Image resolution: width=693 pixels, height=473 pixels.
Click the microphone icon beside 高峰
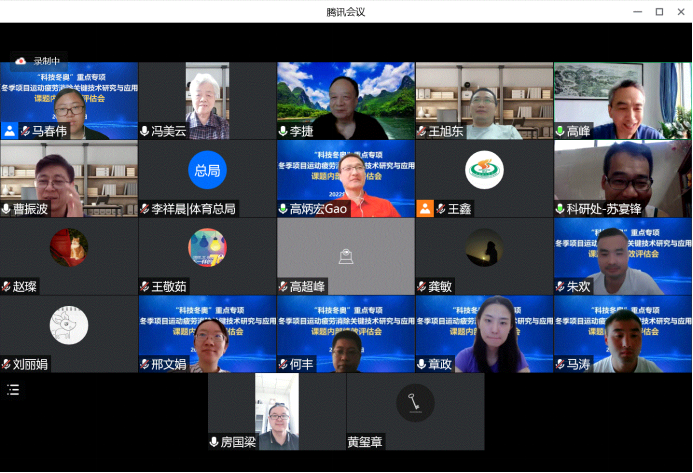pyautogui.click(x=560, y=131)
